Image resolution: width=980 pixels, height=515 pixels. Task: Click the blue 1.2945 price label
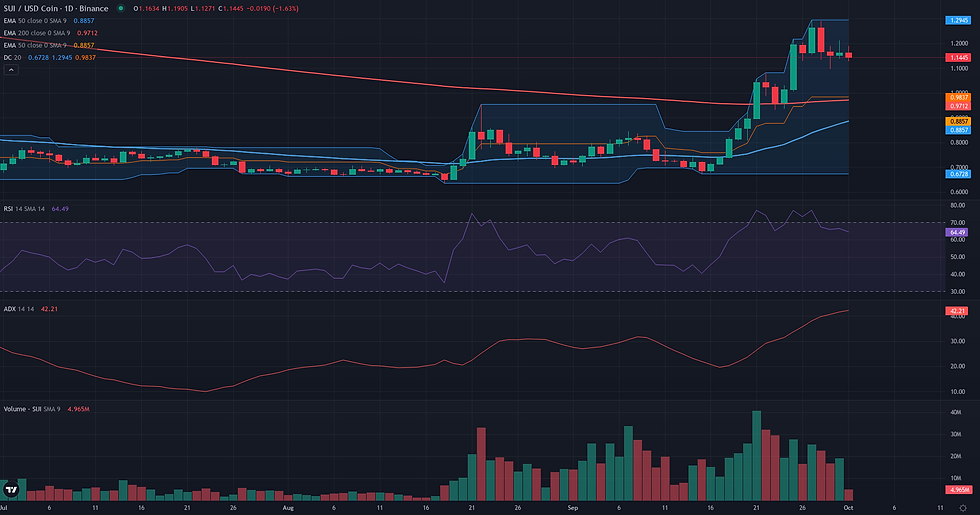(x=958, y=21)
